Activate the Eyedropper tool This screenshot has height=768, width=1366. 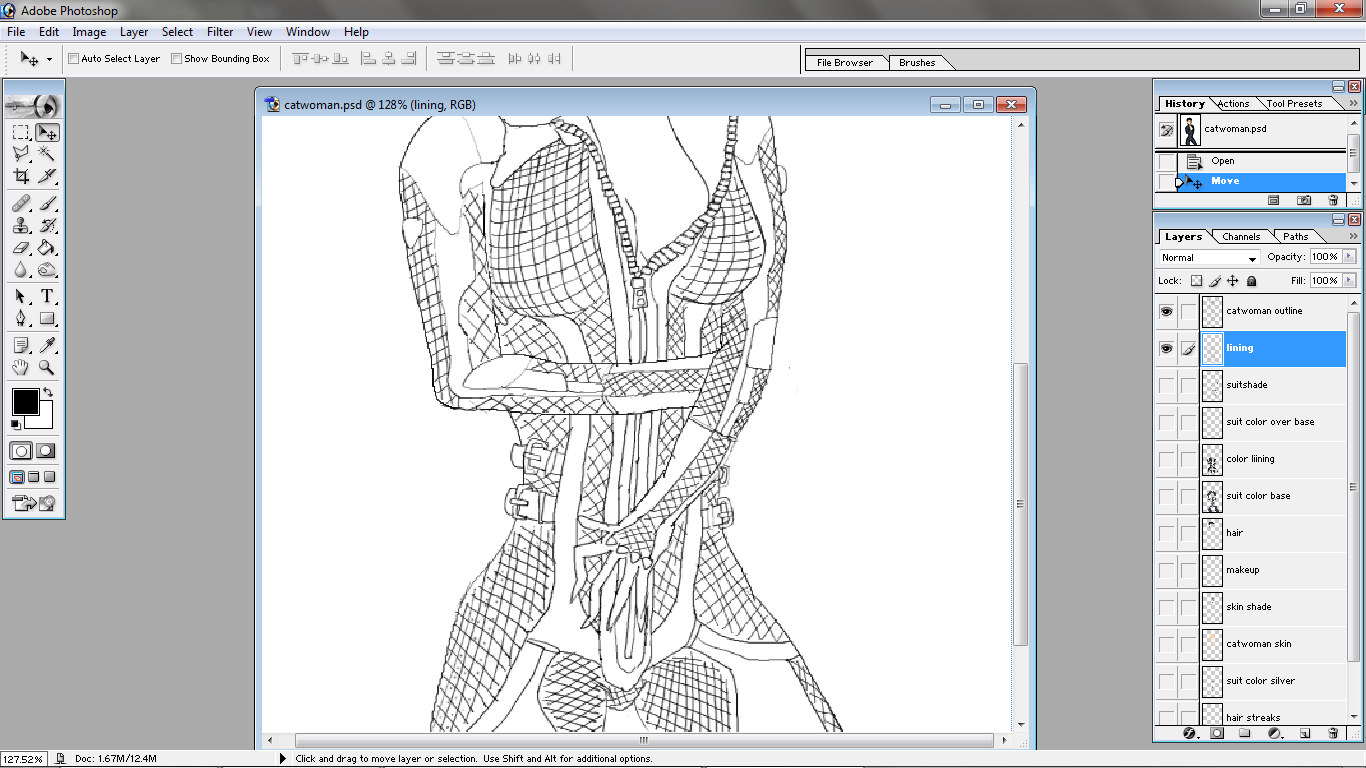47,345
